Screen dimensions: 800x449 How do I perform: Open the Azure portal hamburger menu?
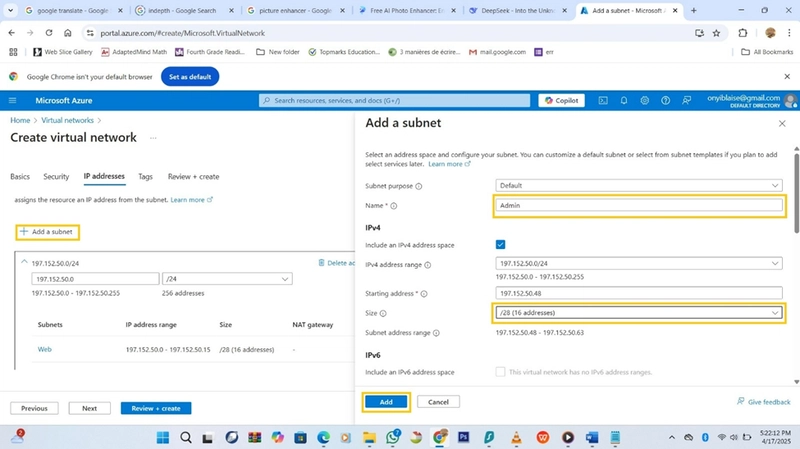coord(13,101)
